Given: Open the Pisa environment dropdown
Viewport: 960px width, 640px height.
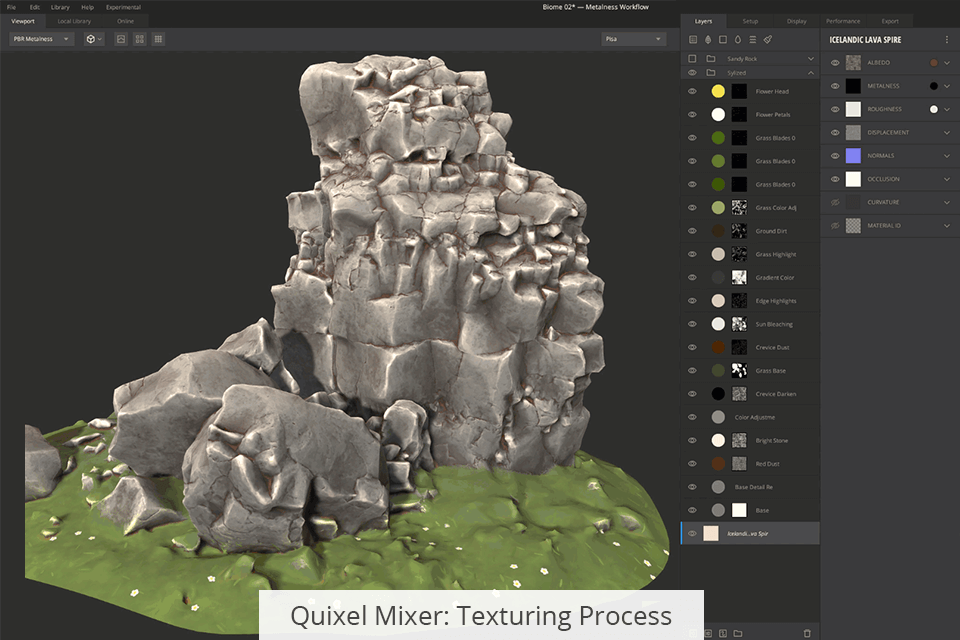Looking at the screenshot, I should coord(633,39).
